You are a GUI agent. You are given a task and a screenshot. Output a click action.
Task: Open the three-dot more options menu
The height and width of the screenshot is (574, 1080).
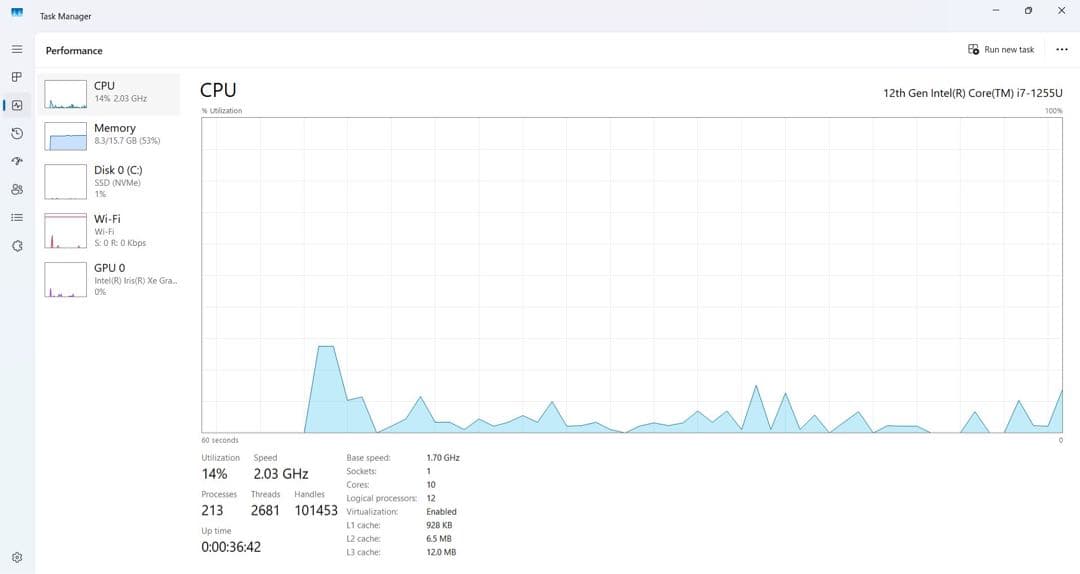click(x=1061, y=50)
